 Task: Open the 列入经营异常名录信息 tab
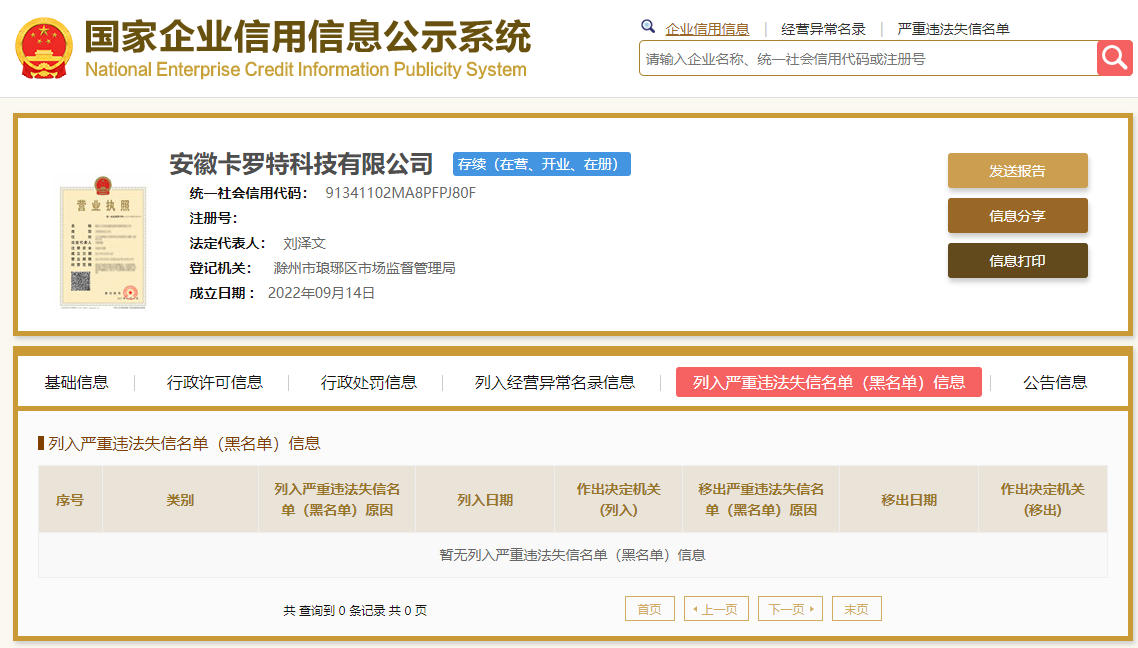click(554, 382)
